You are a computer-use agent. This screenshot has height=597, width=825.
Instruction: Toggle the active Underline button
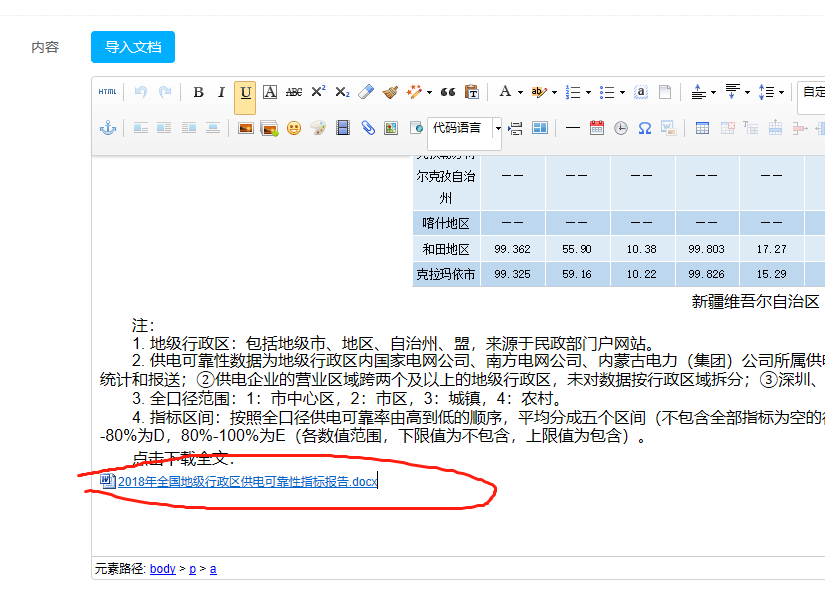click(x=245, y=92)
